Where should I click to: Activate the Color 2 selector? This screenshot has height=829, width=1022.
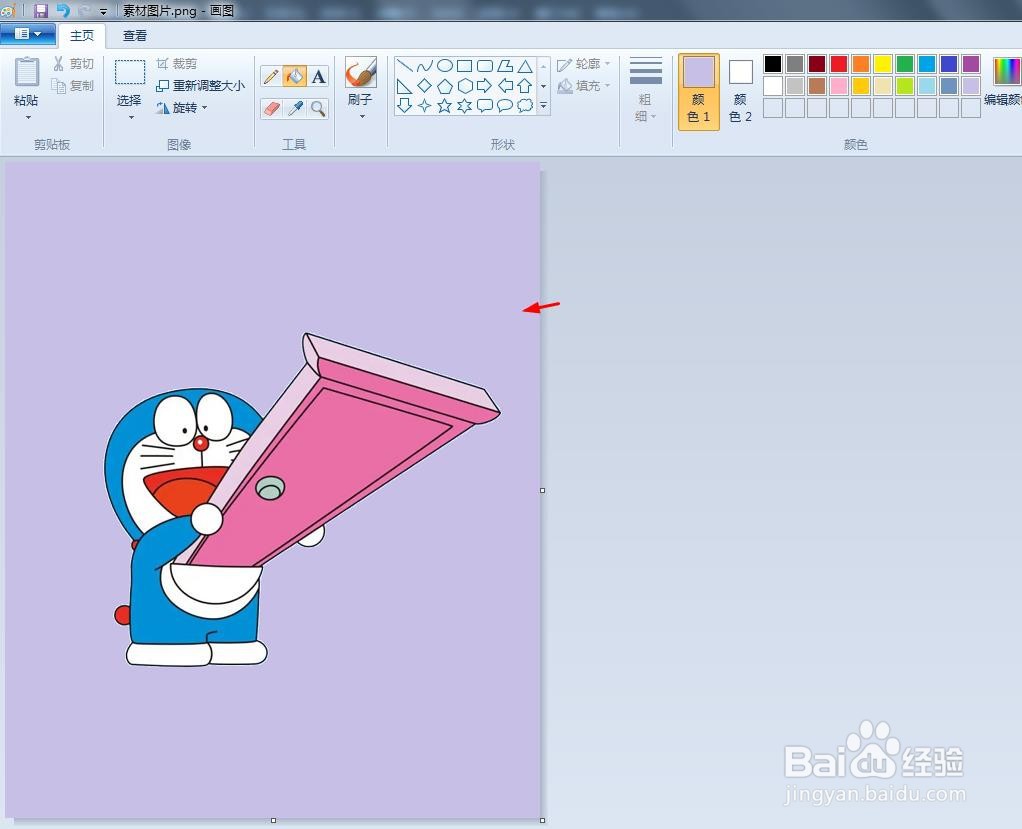pos(740,91)
